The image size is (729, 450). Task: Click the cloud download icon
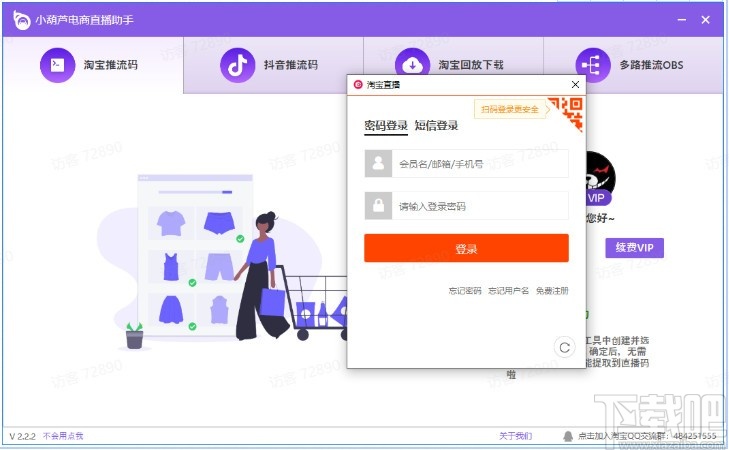tap(412, 63)
